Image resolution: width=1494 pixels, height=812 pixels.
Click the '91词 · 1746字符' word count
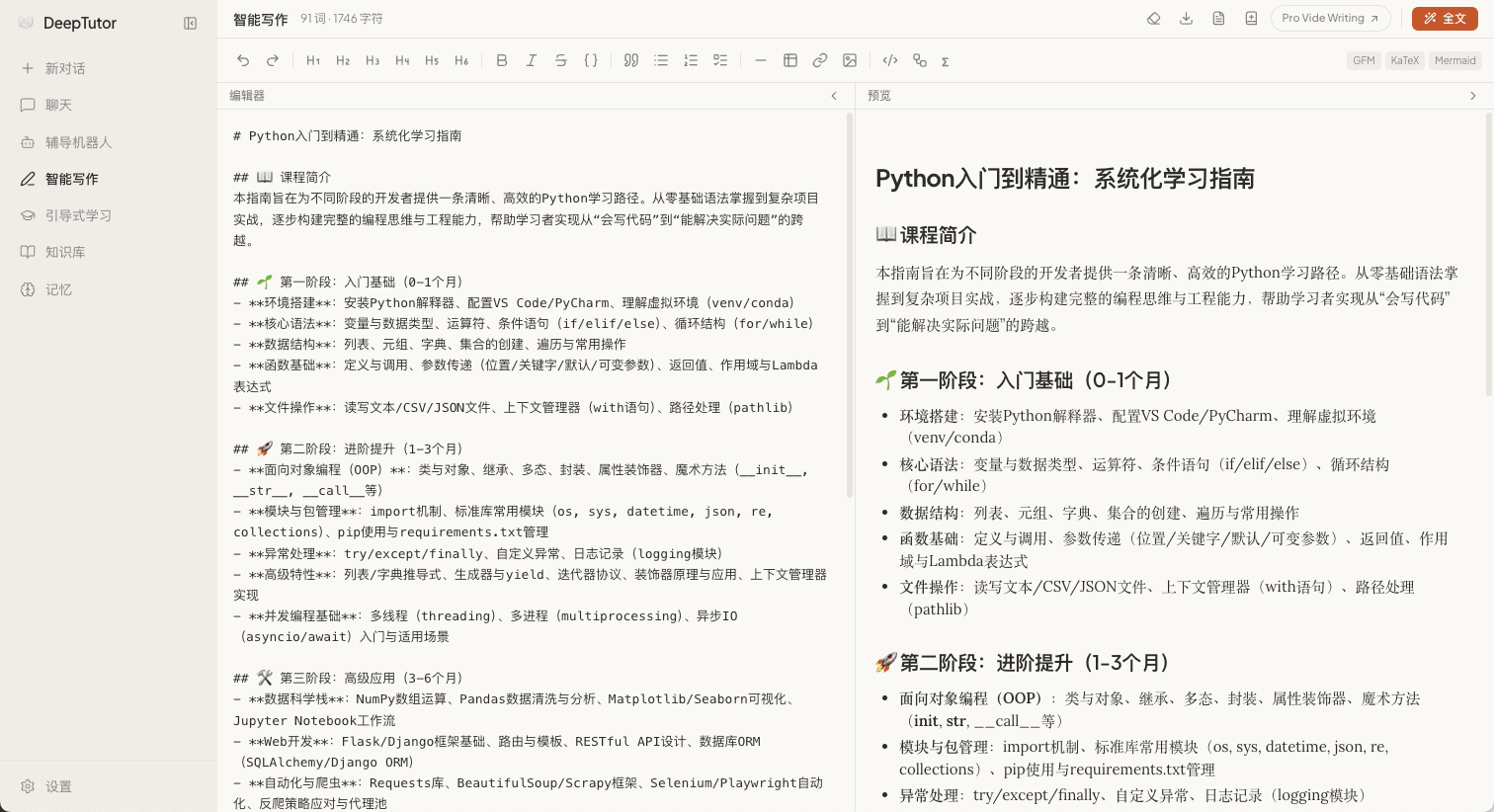click(x=342, y=19)
